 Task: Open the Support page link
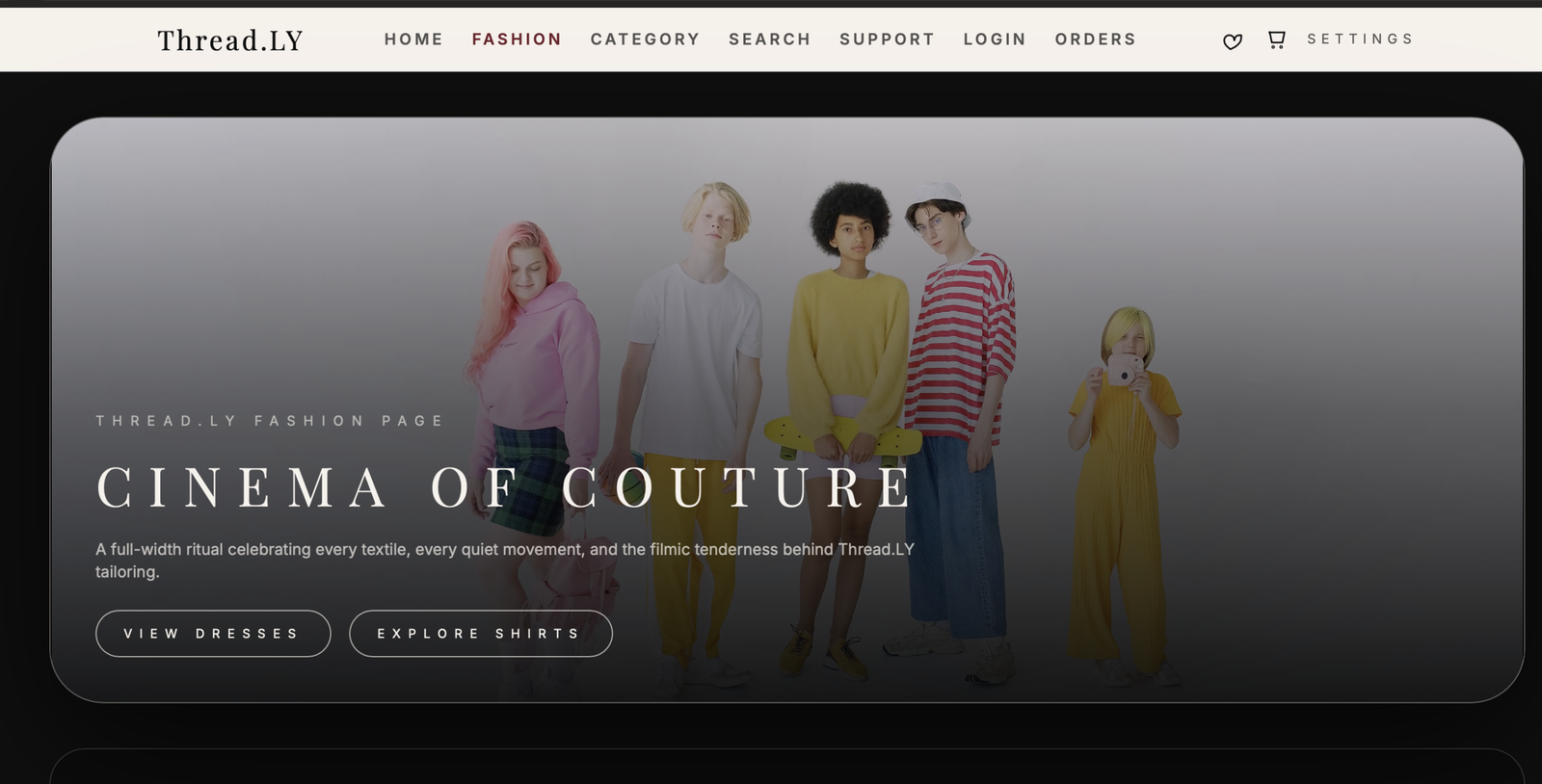tap(887, 39)
